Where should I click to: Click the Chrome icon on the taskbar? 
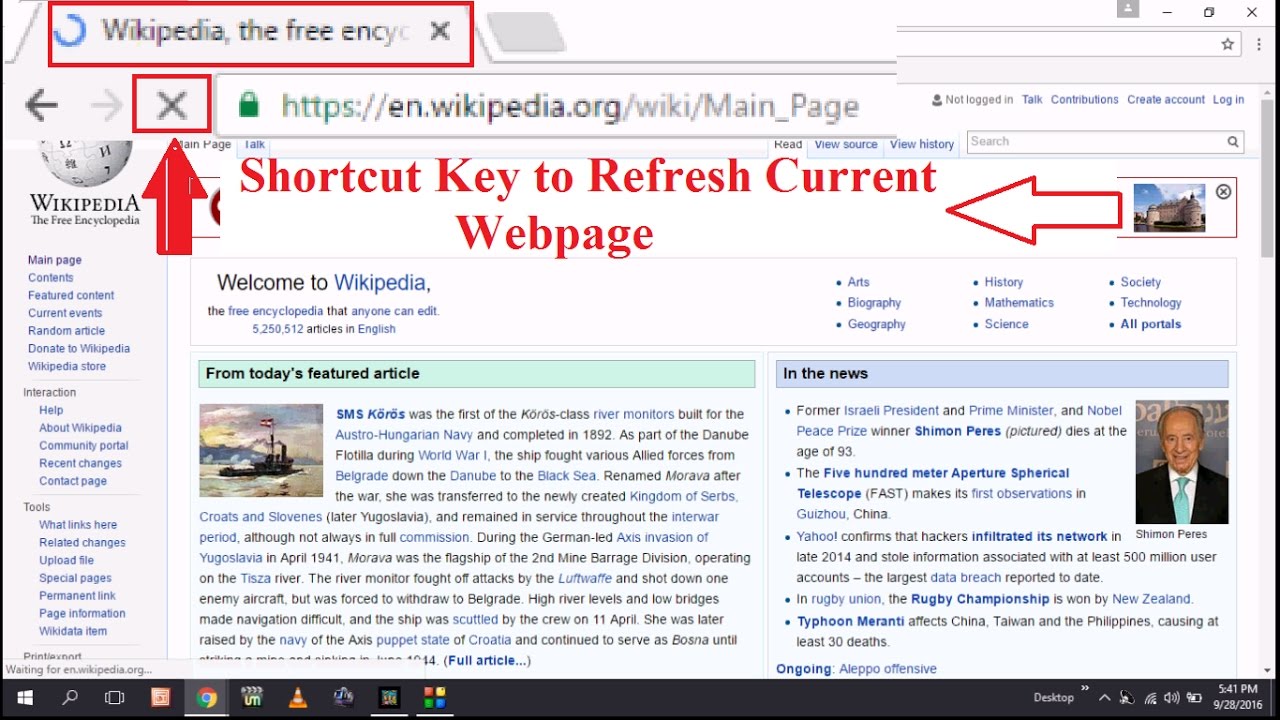pyautogui.click(x=207, y=698)
